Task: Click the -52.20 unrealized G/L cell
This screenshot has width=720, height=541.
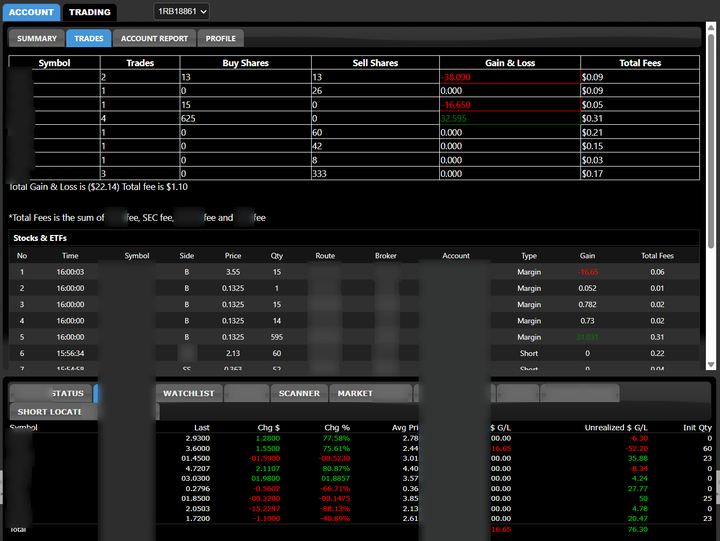Action: (637, 448)
